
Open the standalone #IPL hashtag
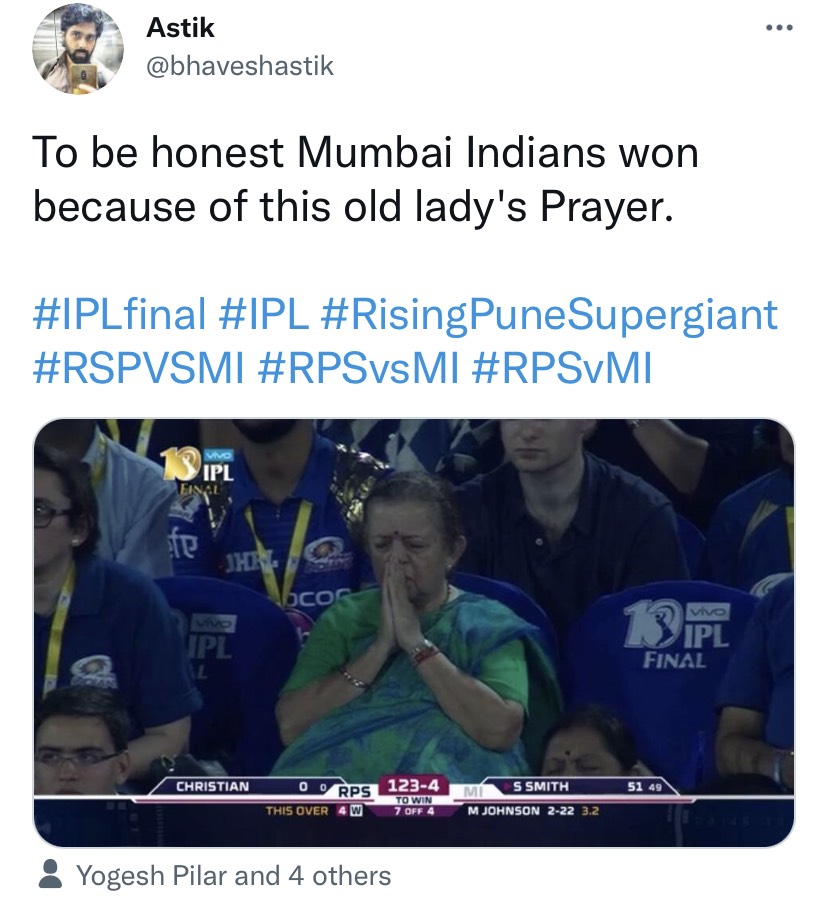point(264,315)
